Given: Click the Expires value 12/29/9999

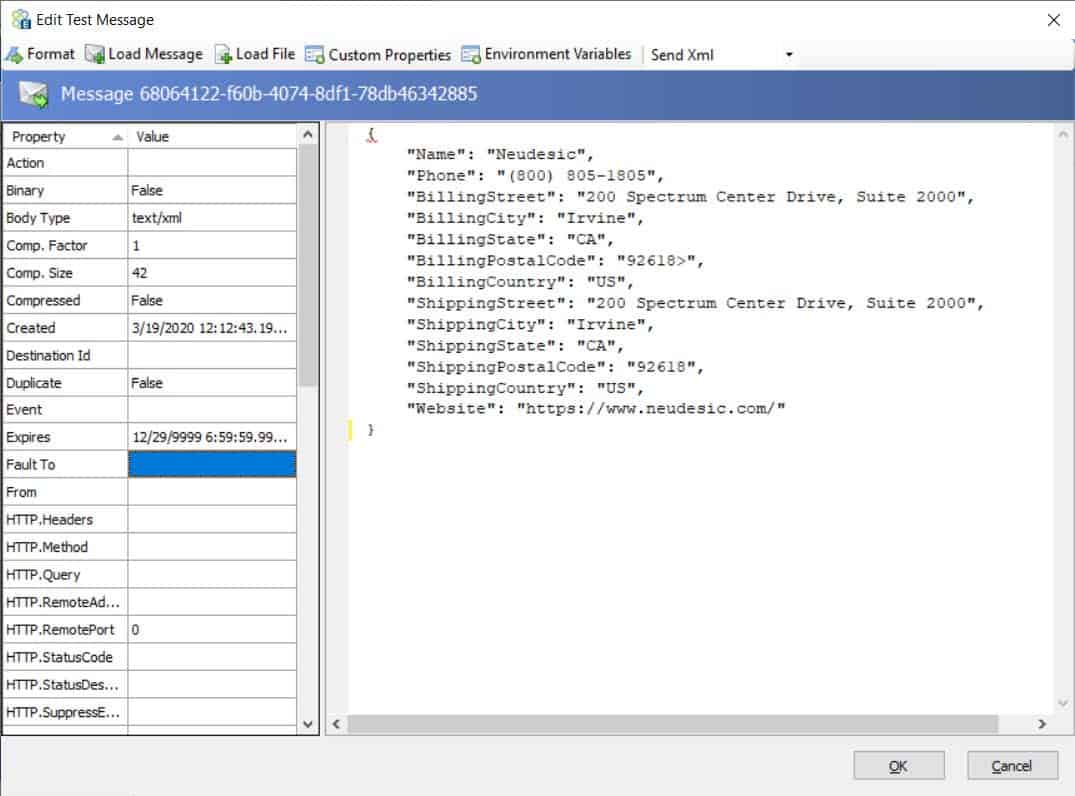Looking at the screenshot, I should tap(210, 437).
